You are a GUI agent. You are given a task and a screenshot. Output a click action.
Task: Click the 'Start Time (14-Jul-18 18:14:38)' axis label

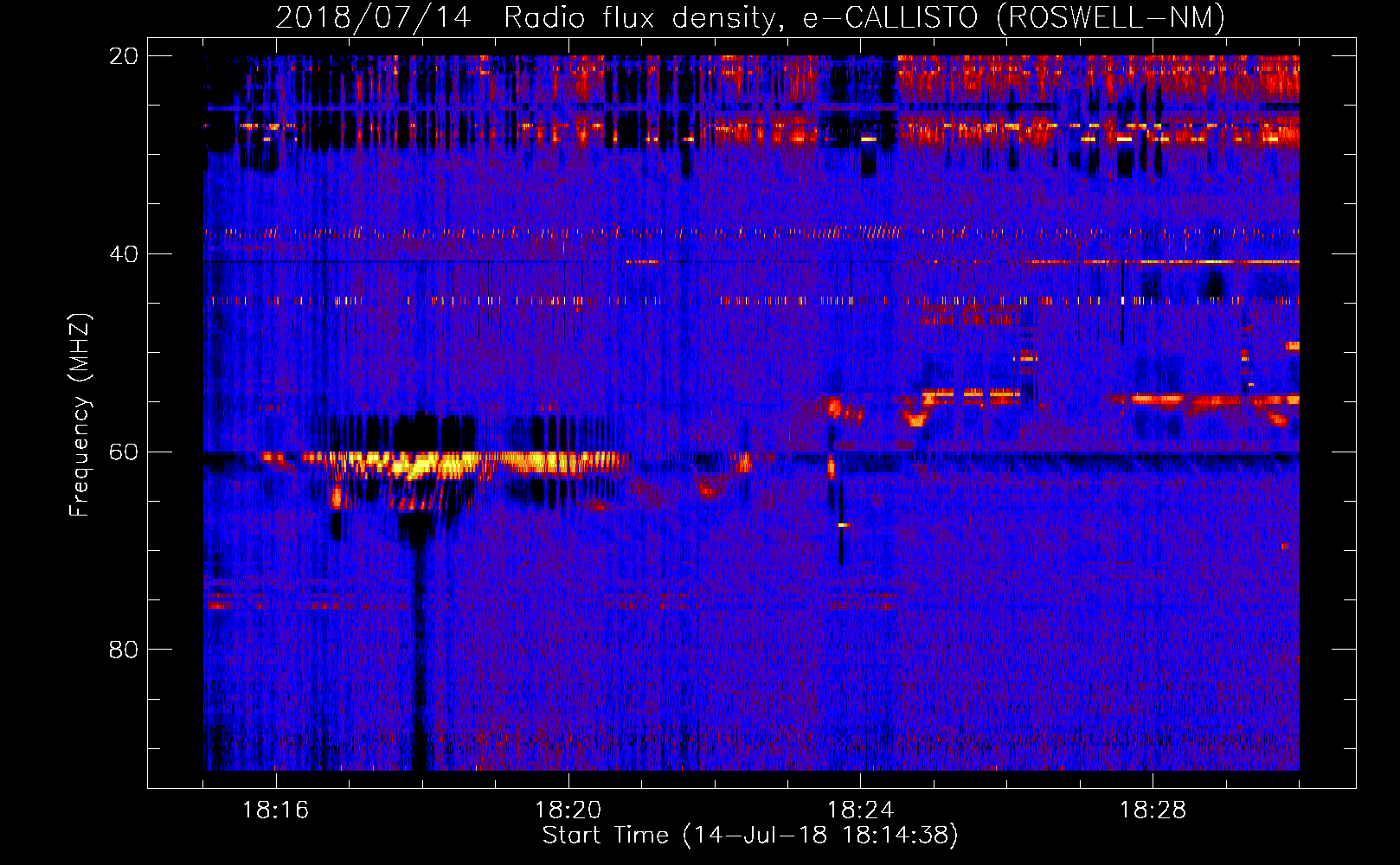click(750, 836)
